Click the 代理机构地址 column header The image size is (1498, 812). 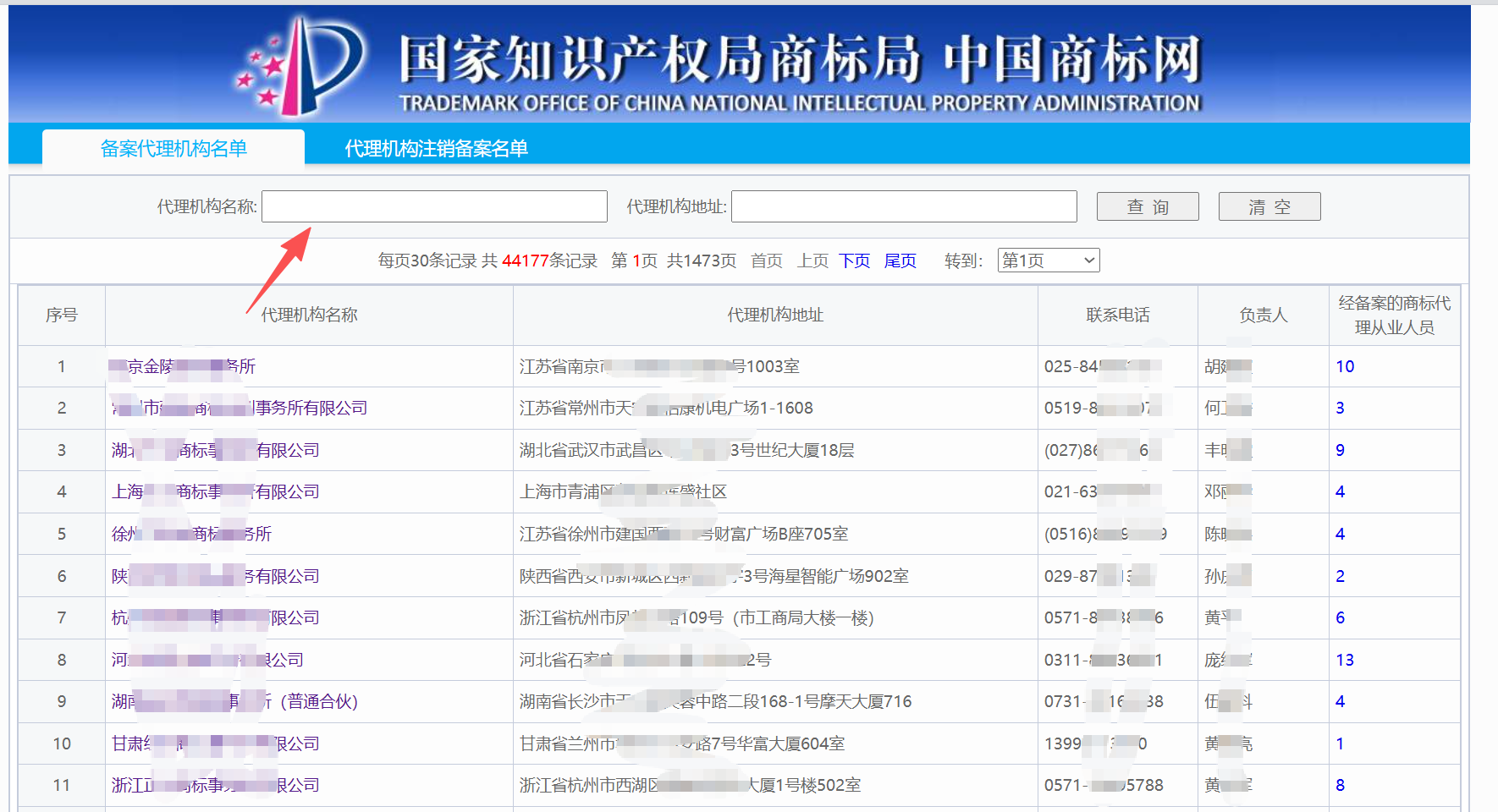[775, 315]
